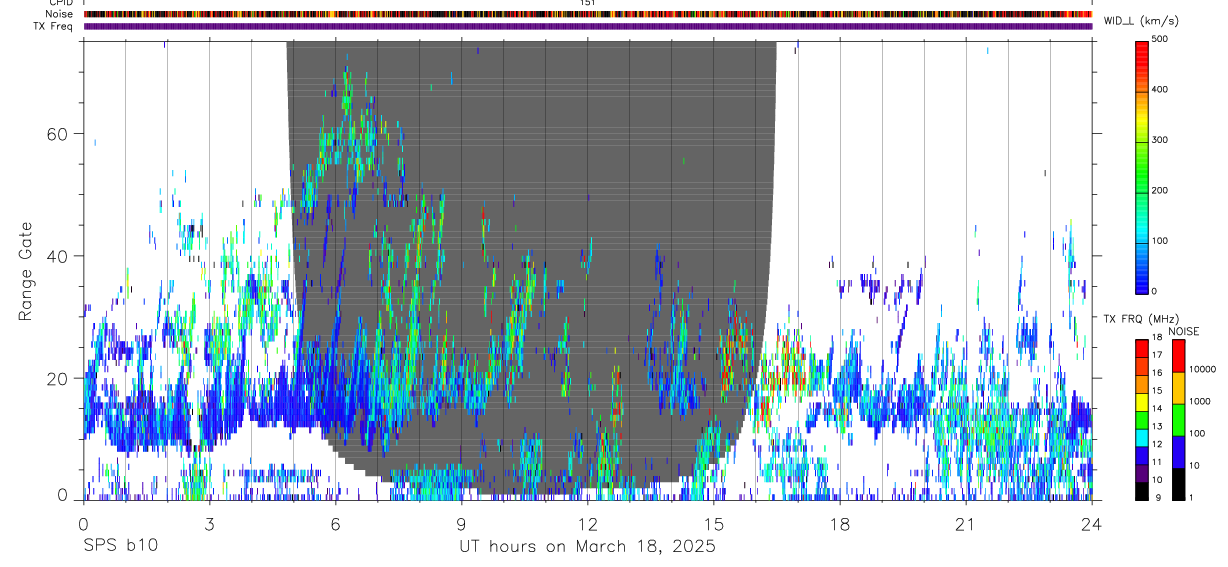Viewport: 1228px width, 567px height.
Task: Click the green swatch in the NOISE colorbar
Action: pos(1179,419)
